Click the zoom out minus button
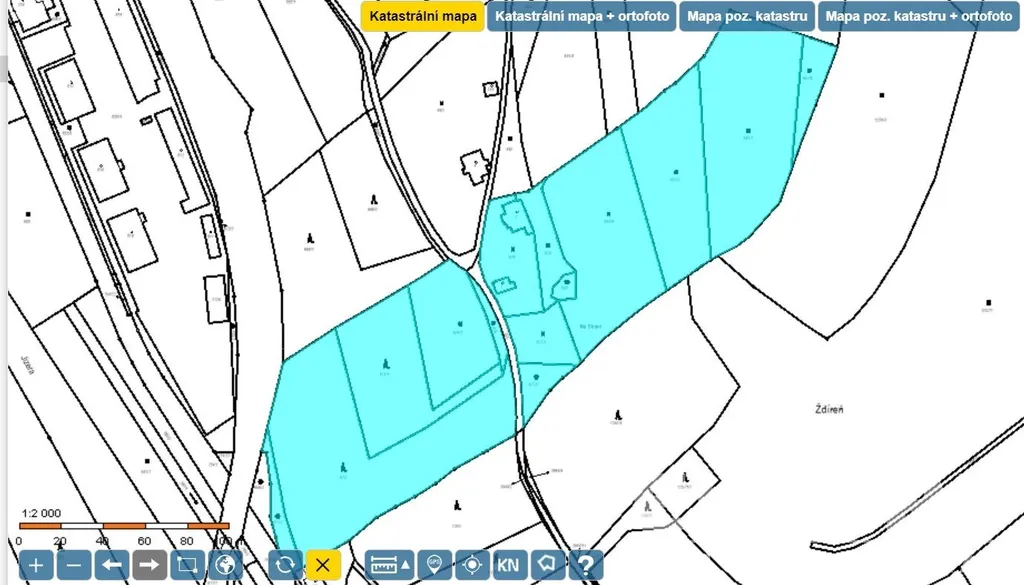The height and width of the screenshot is (585, 1024). coord(74,565)
